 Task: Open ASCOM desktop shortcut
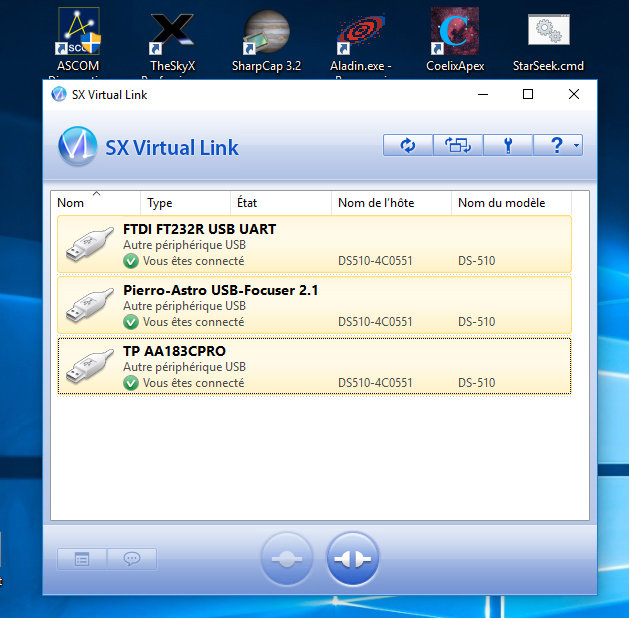pyautogui.click(x=78, y=40)
